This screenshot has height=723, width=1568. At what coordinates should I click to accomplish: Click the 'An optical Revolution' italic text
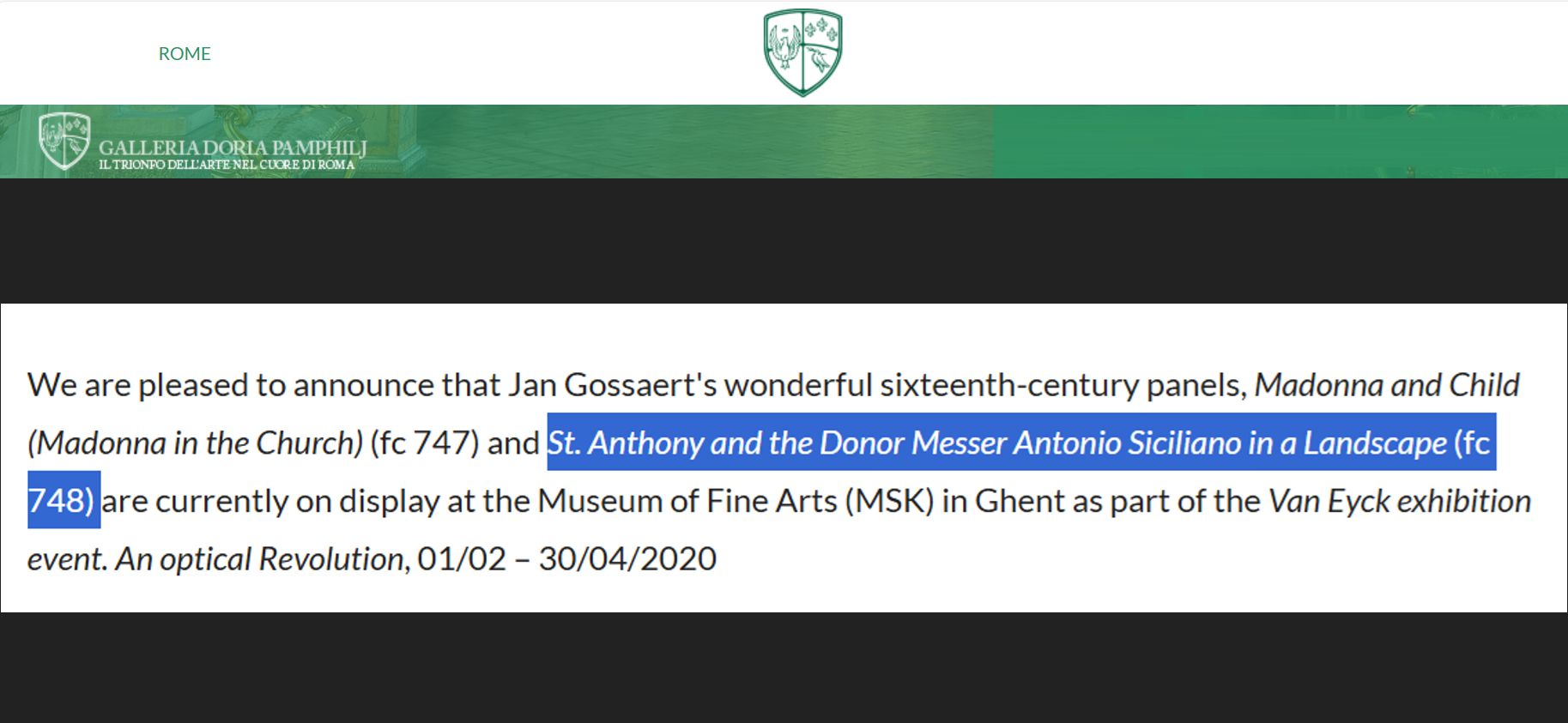click(x=260, y=558)
